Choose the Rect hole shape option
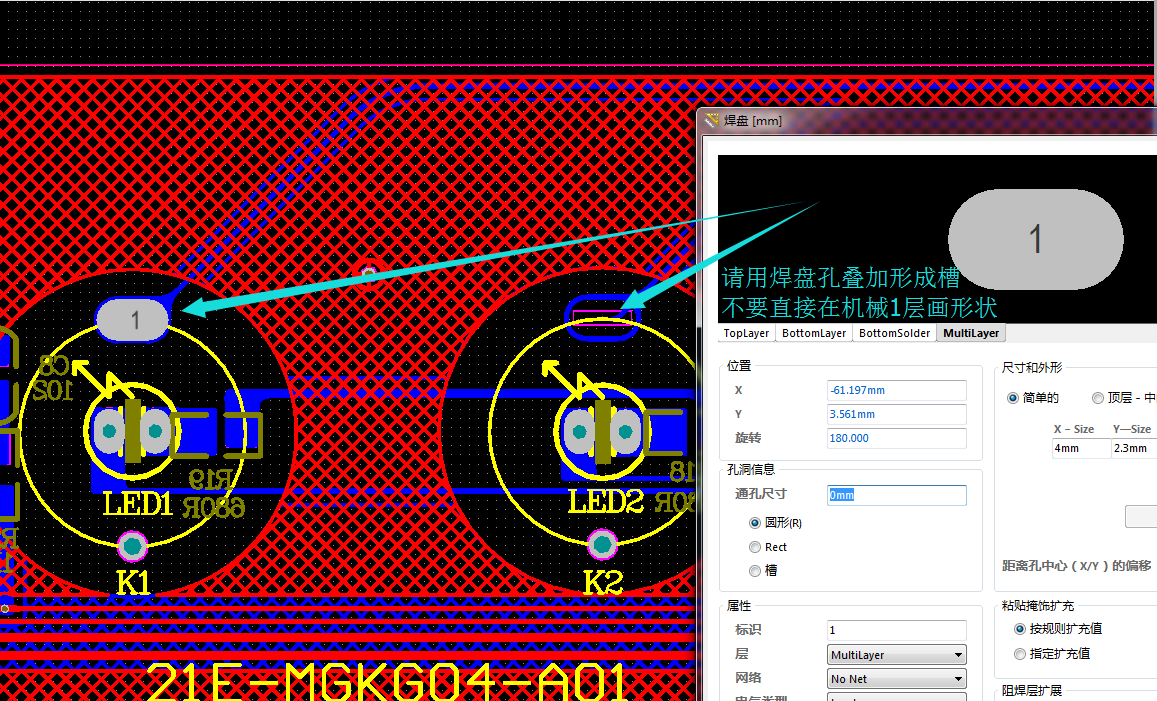Viewport: 1157px width, 701px height. click(755, 547)
